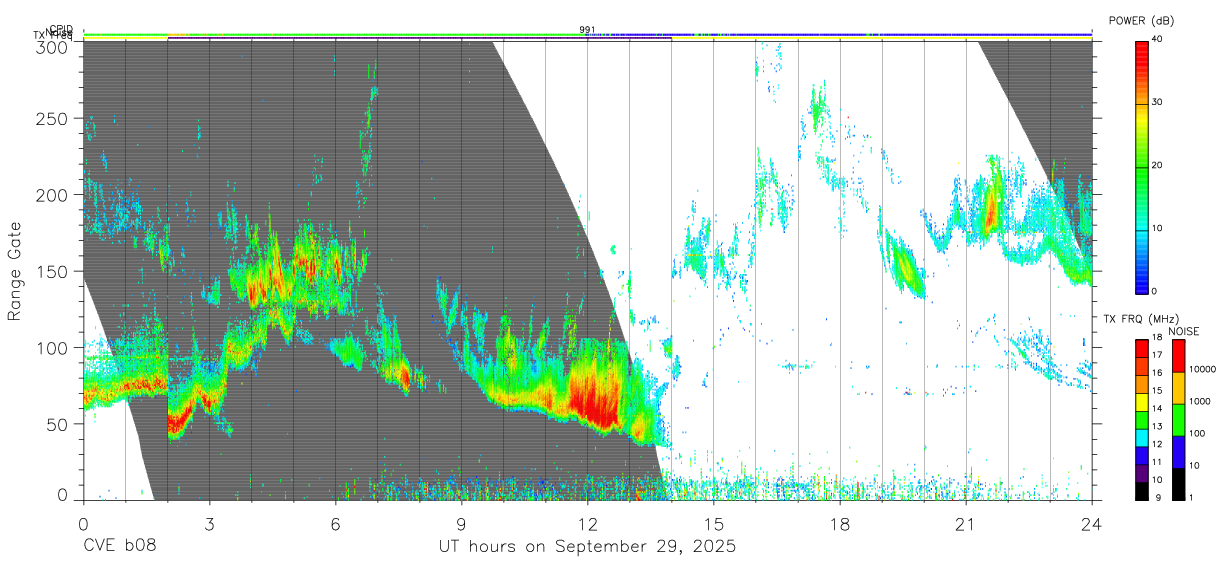Click the 150 range gate tick label
Viewport: 1228px width, 567px height.
(x=52, y=271)
